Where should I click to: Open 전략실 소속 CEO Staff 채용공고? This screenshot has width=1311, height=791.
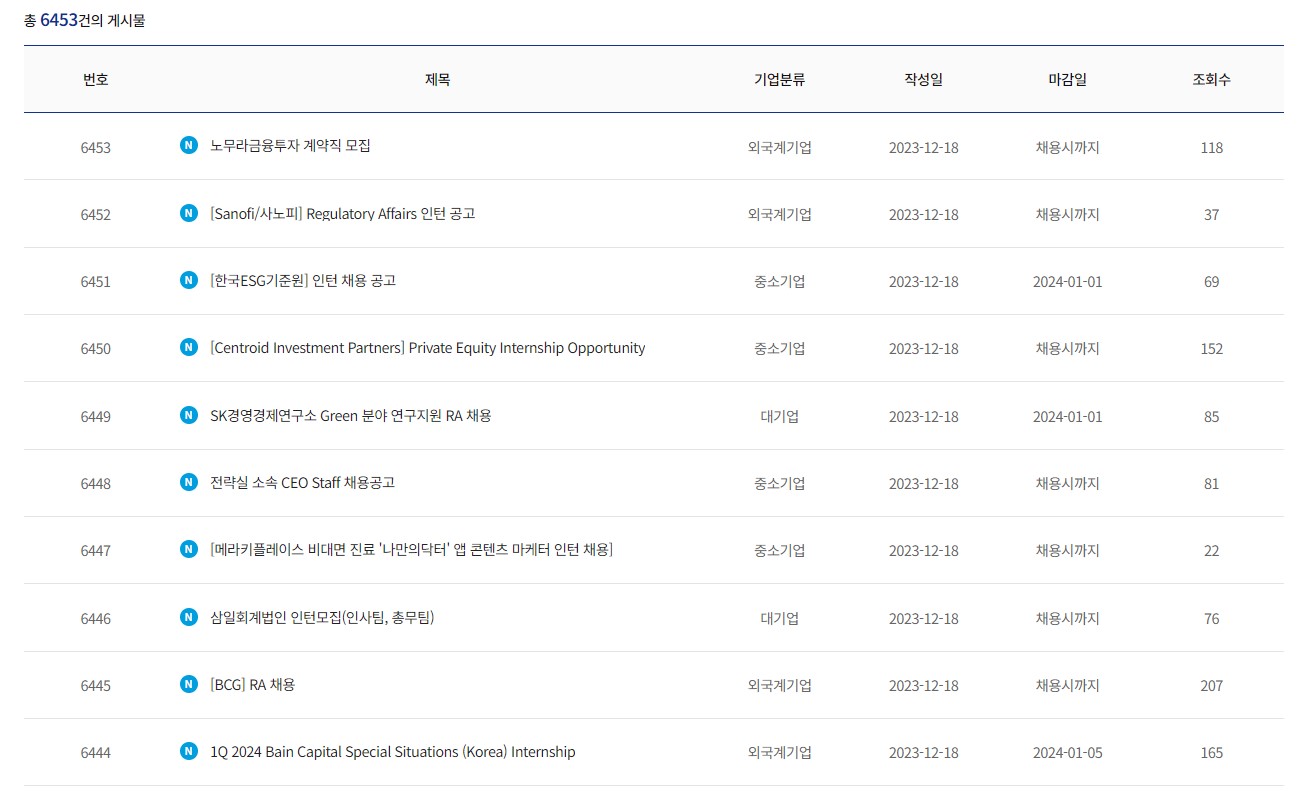click(303, 483)
